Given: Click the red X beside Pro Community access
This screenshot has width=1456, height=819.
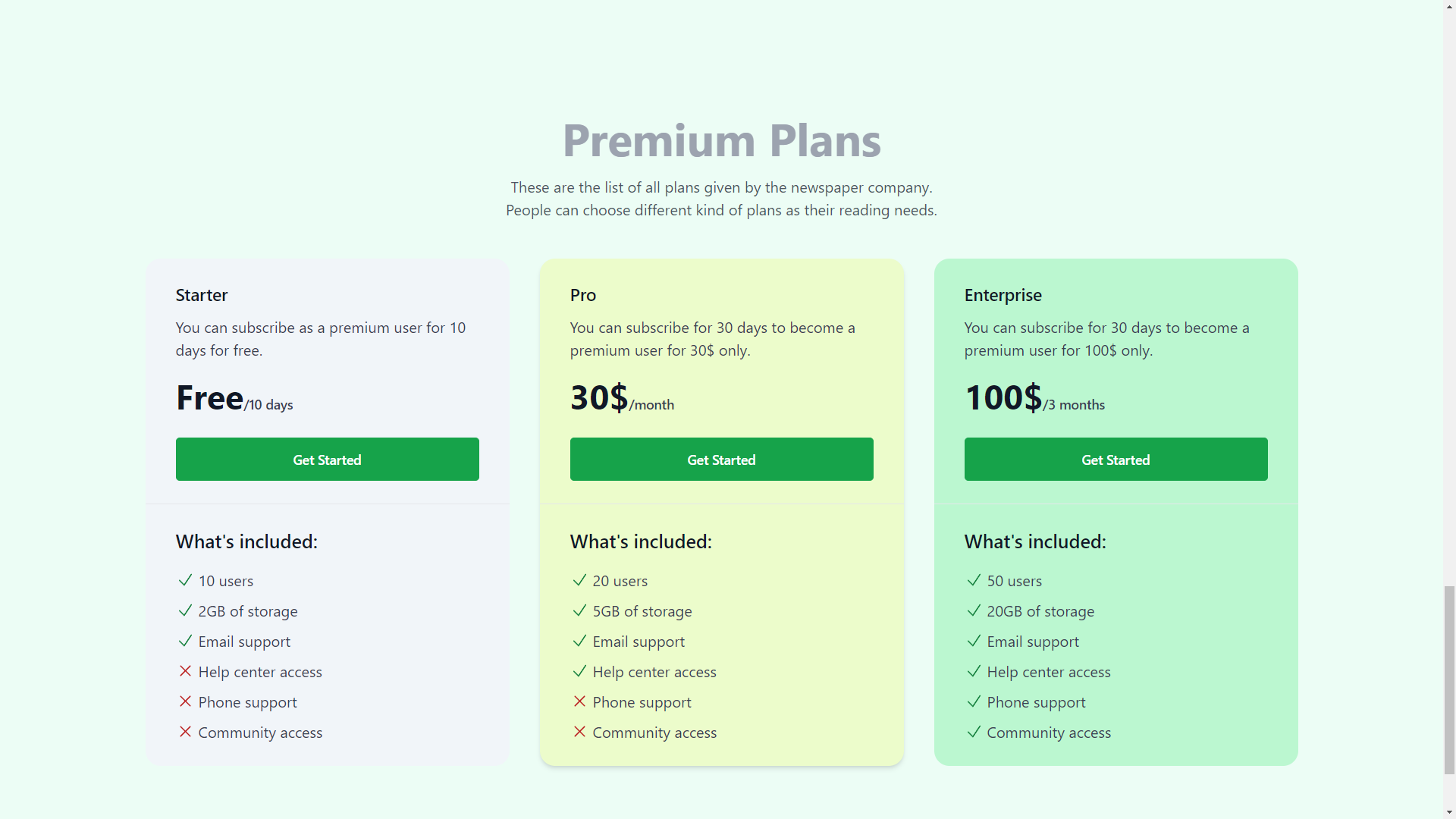Looking at the screenshot, I should point(579,732).
